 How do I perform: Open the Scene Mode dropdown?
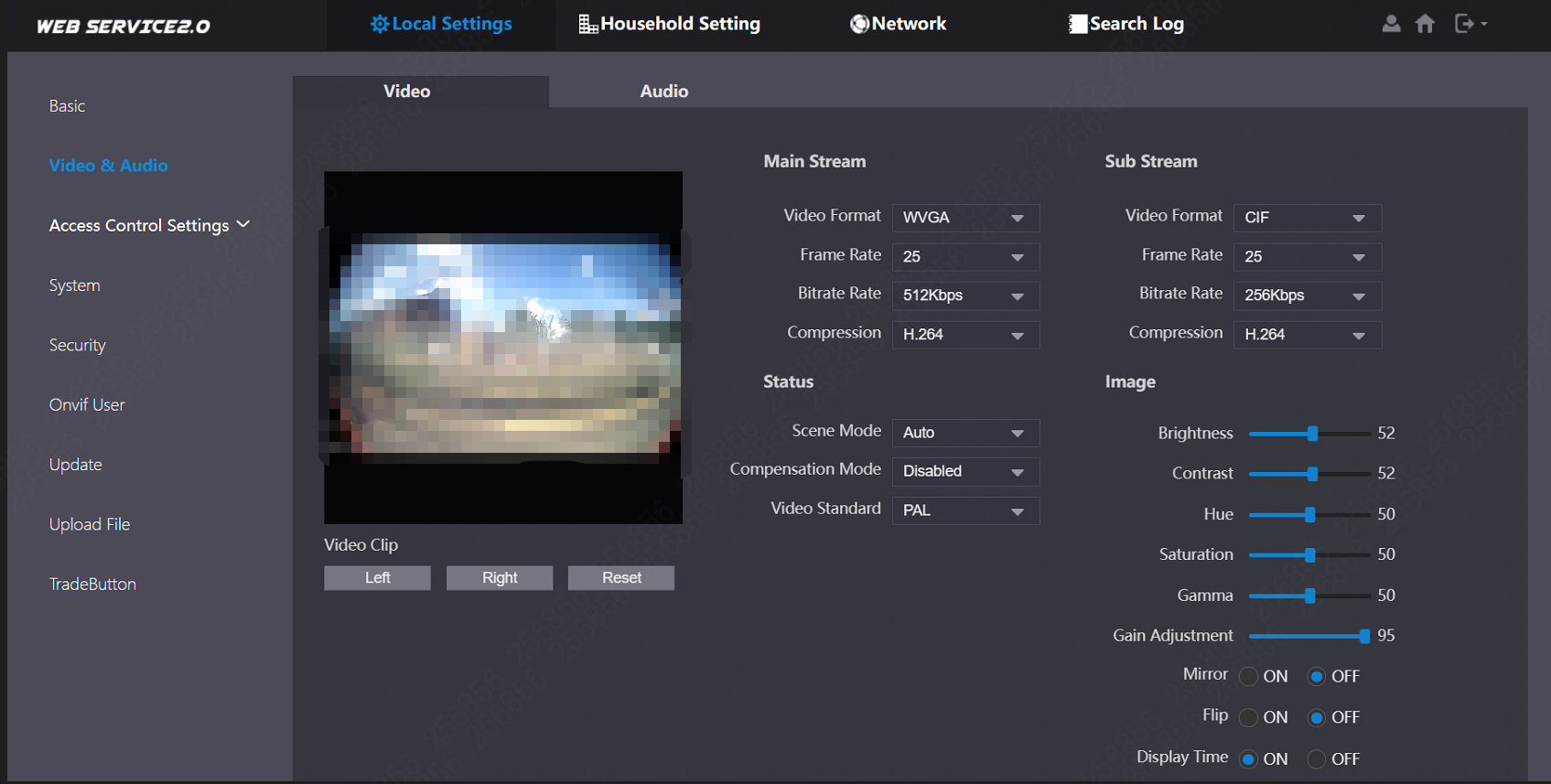[x=965, y=433]
